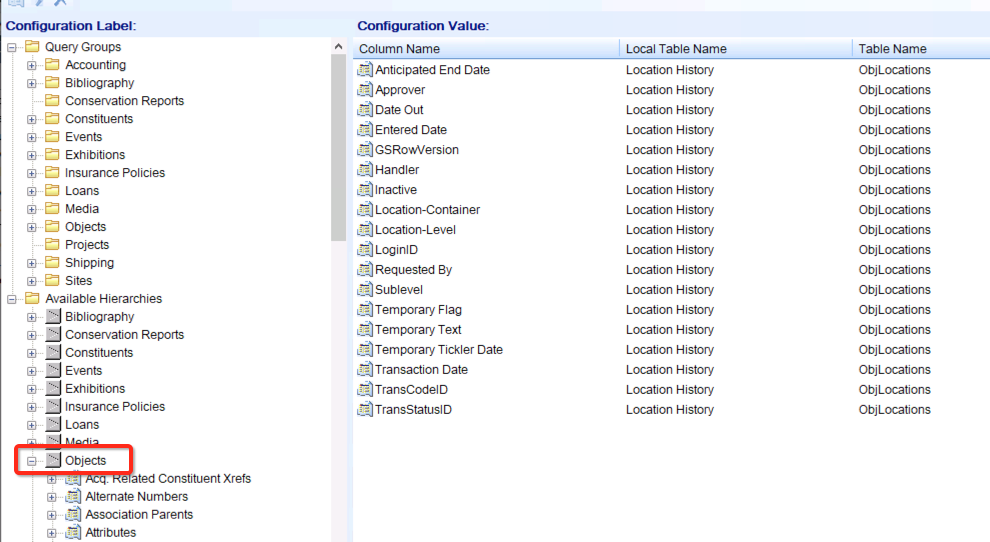Click the Bibliography folder icon under Query Groups
Viewport: 990px width, 542px height.
tap(52, 83)
